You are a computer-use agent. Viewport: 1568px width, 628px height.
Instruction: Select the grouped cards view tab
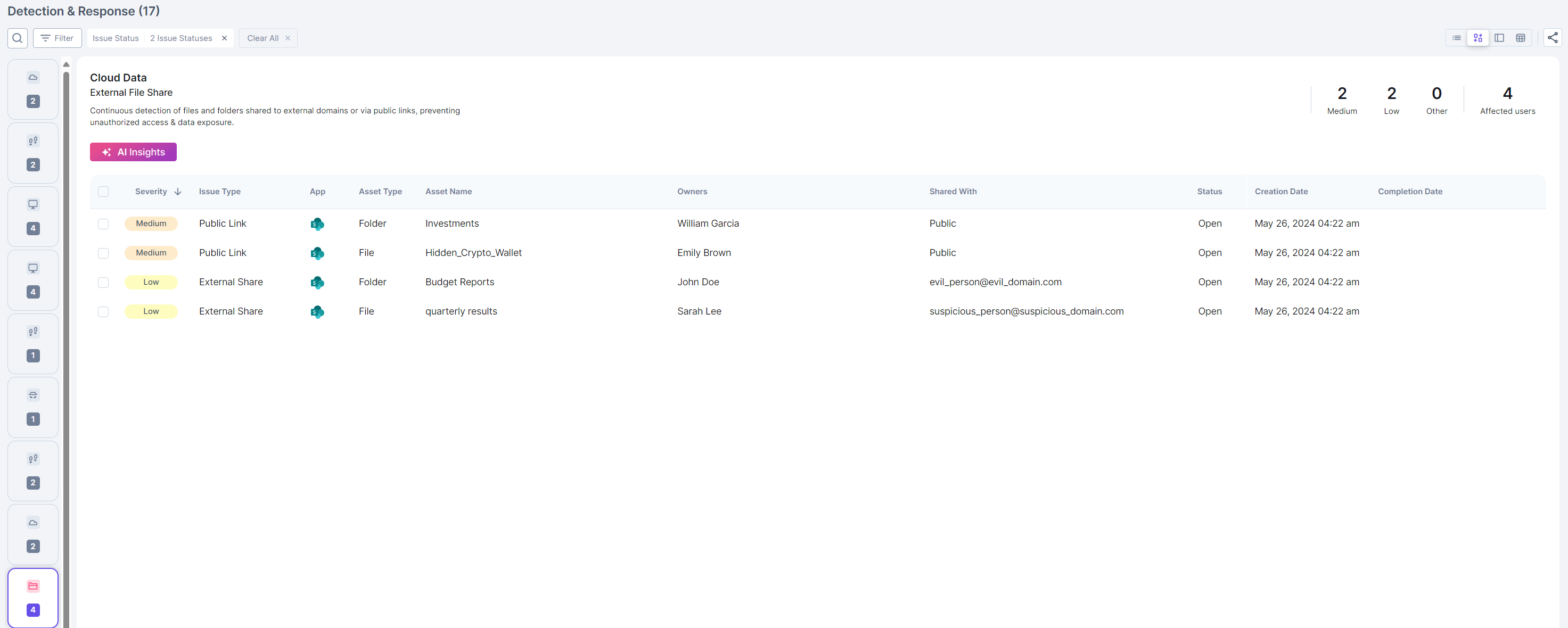point(1477,38)
